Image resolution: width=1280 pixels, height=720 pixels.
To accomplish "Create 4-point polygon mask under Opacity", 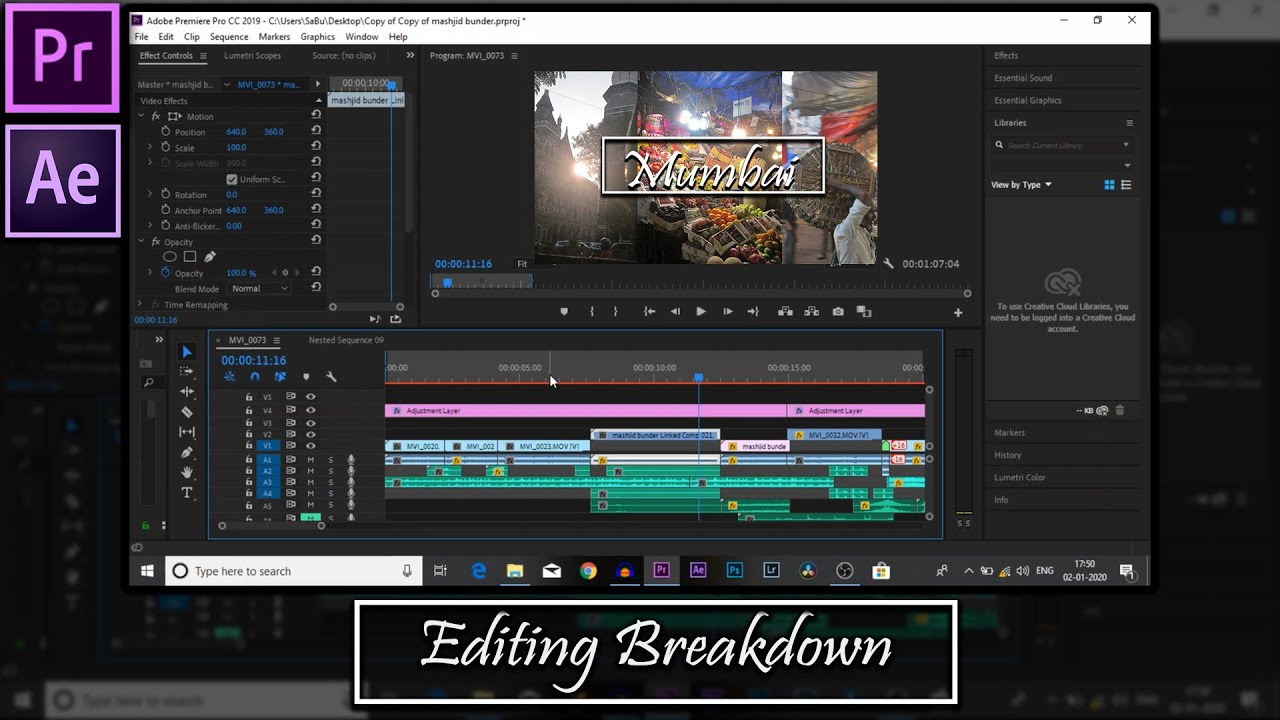I will [189, 257].
